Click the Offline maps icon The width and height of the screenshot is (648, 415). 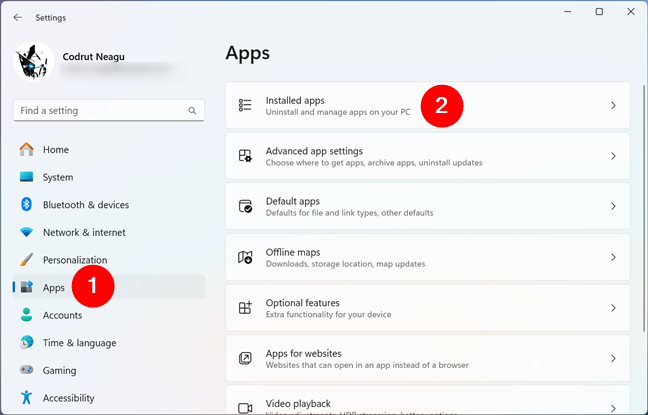tap(245, 258)
